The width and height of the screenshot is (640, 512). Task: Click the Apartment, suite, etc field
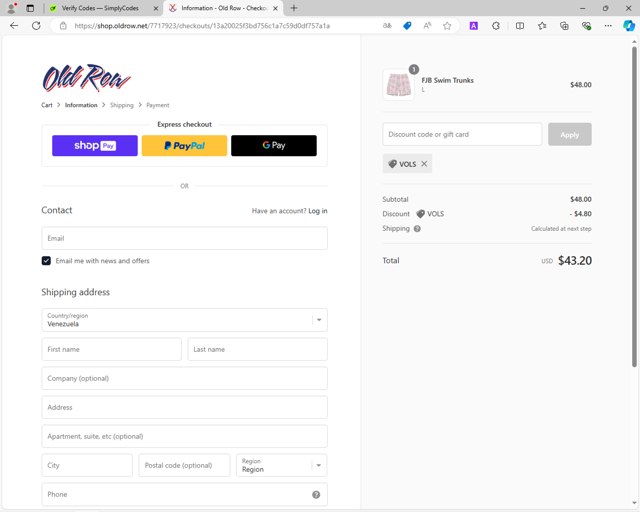[184, 436]
